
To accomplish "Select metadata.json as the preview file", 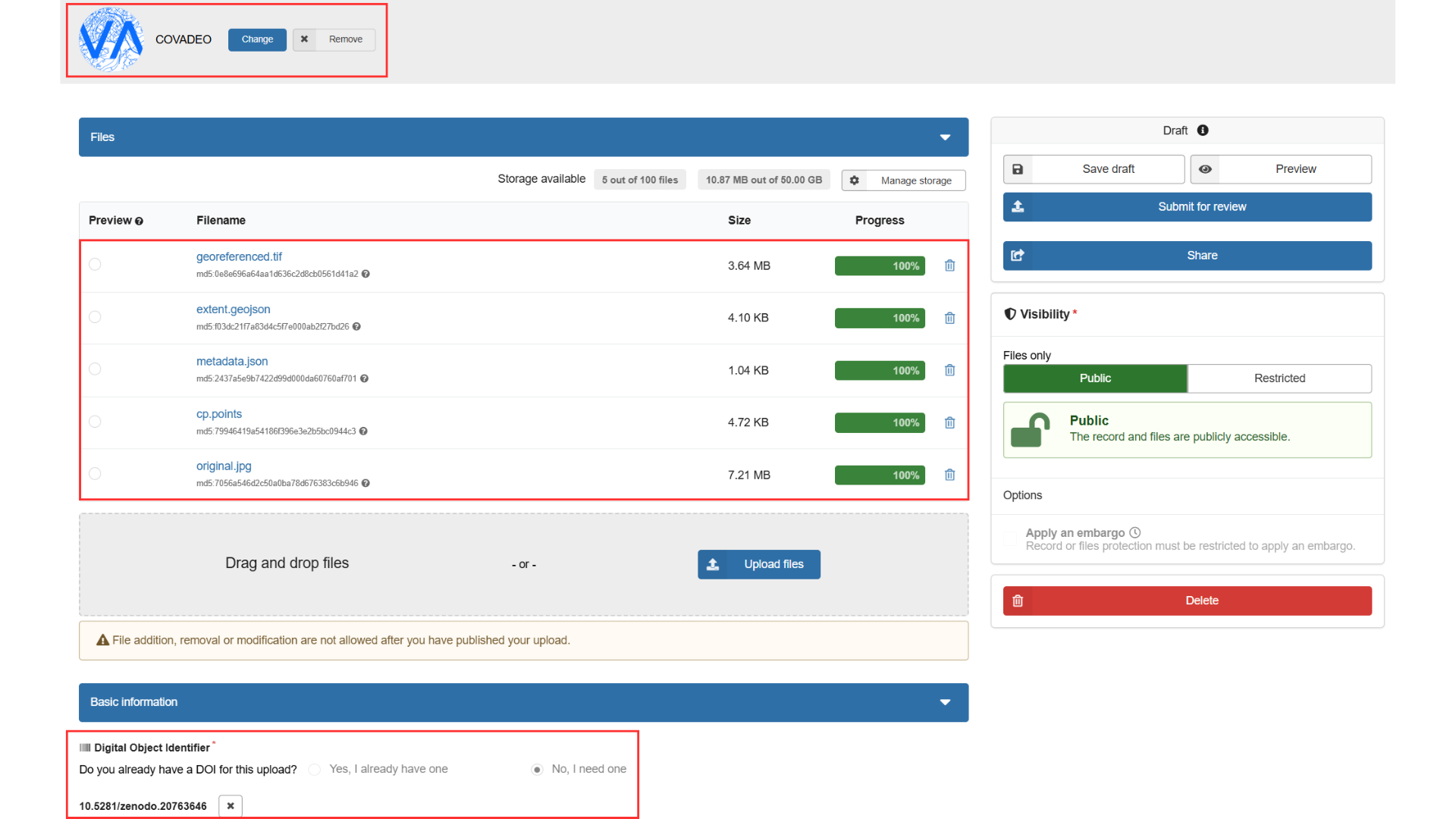I will [95, 369].
